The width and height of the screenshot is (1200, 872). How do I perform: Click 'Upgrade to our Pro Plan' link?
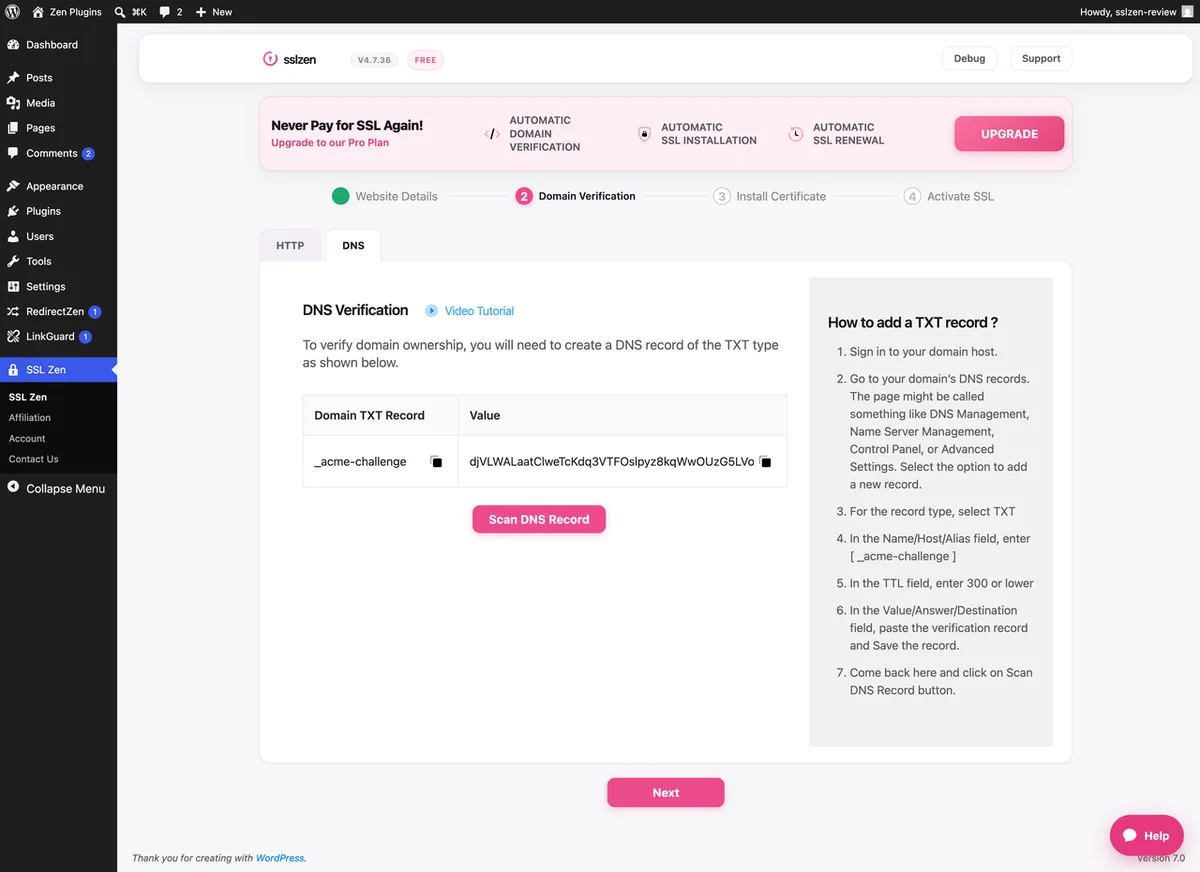(x=330, y=143)
